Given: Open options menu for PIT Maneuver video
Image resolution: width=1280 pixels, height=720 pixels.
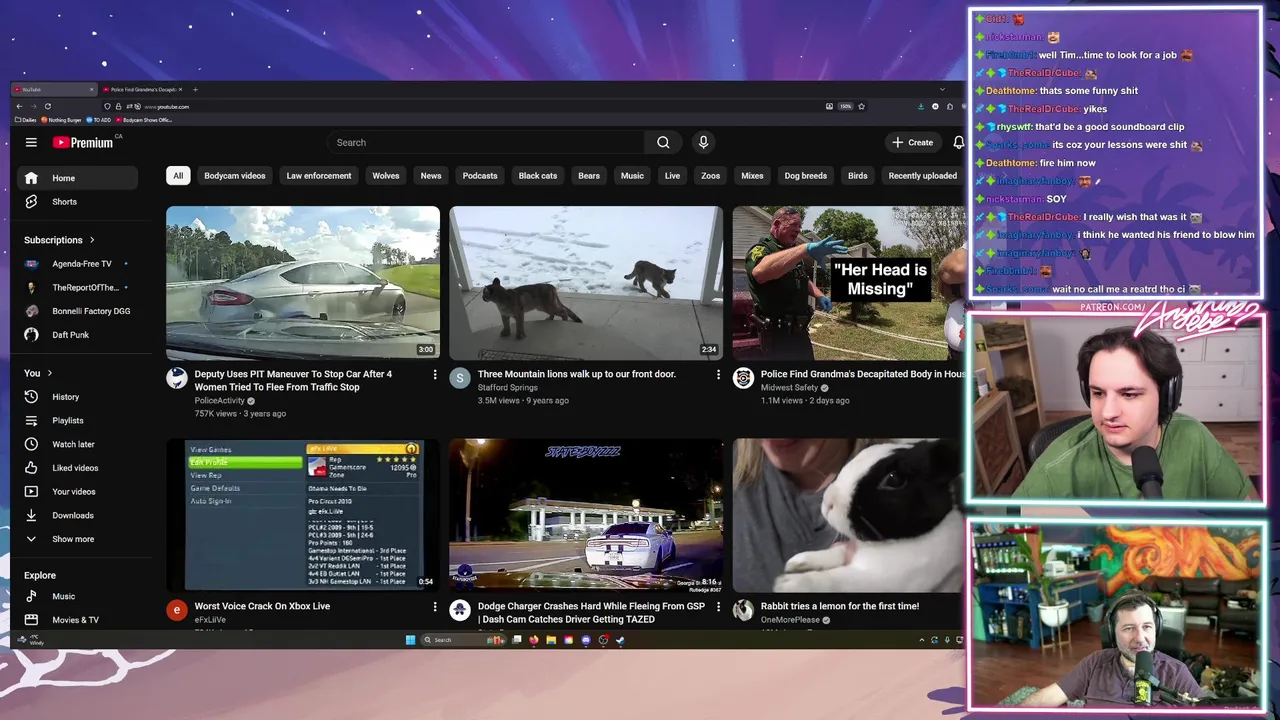Looking at the screenshot, I should [x=434, y=374].
